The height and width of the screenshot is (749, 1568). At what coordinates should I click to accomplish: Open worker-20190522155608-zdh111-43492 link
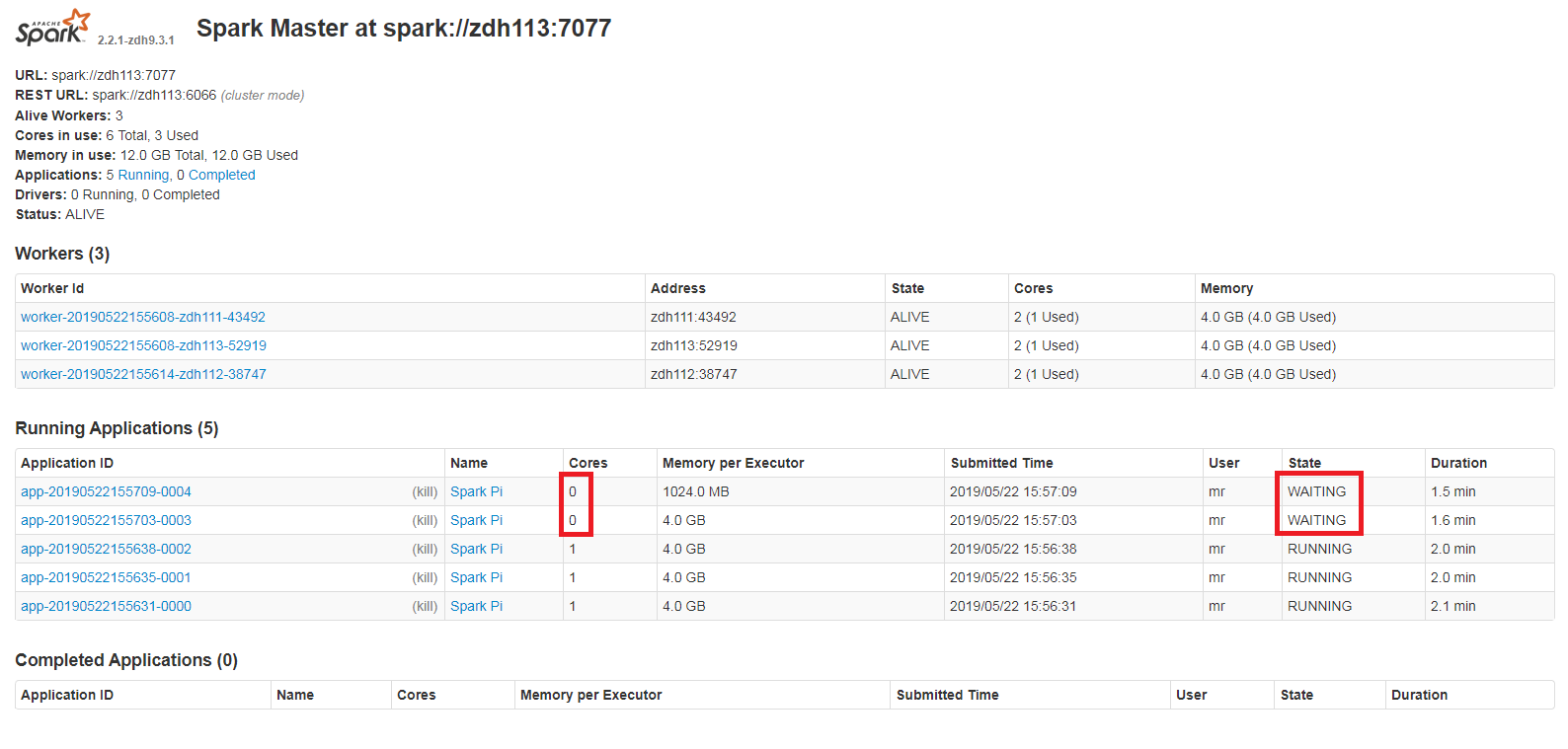click(x=143, y=317)
